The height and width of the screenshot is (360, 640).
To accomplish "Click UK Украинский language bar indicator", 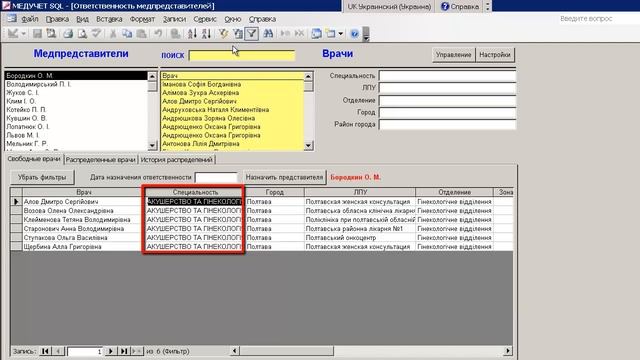I will point(389,6).
